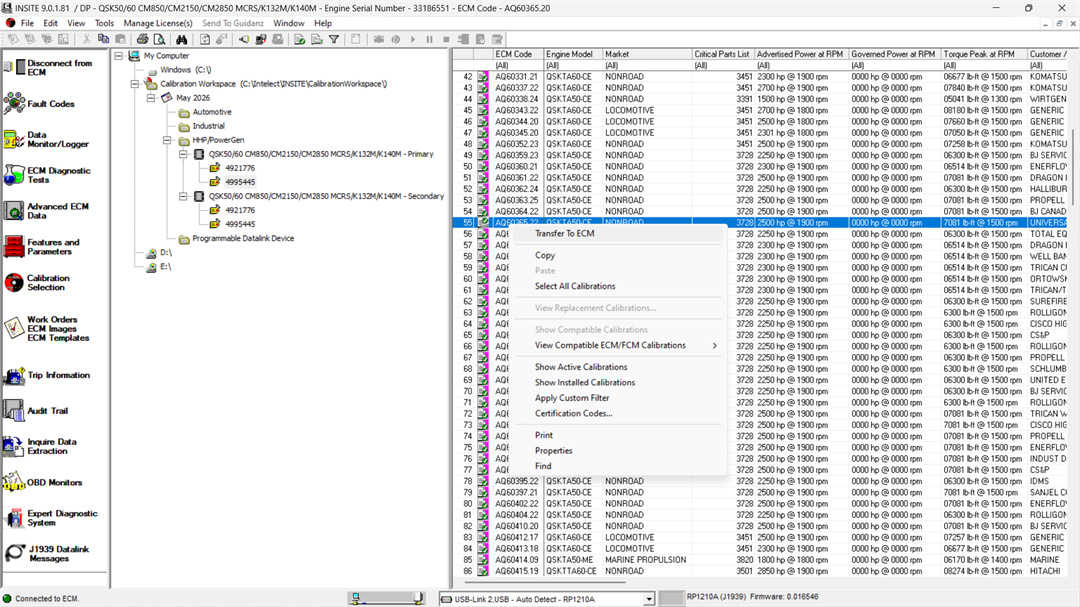Open the Tools menu in menu bar
Image resolution: width=1080 pixels, height=607 pixels.
(104, 23)
